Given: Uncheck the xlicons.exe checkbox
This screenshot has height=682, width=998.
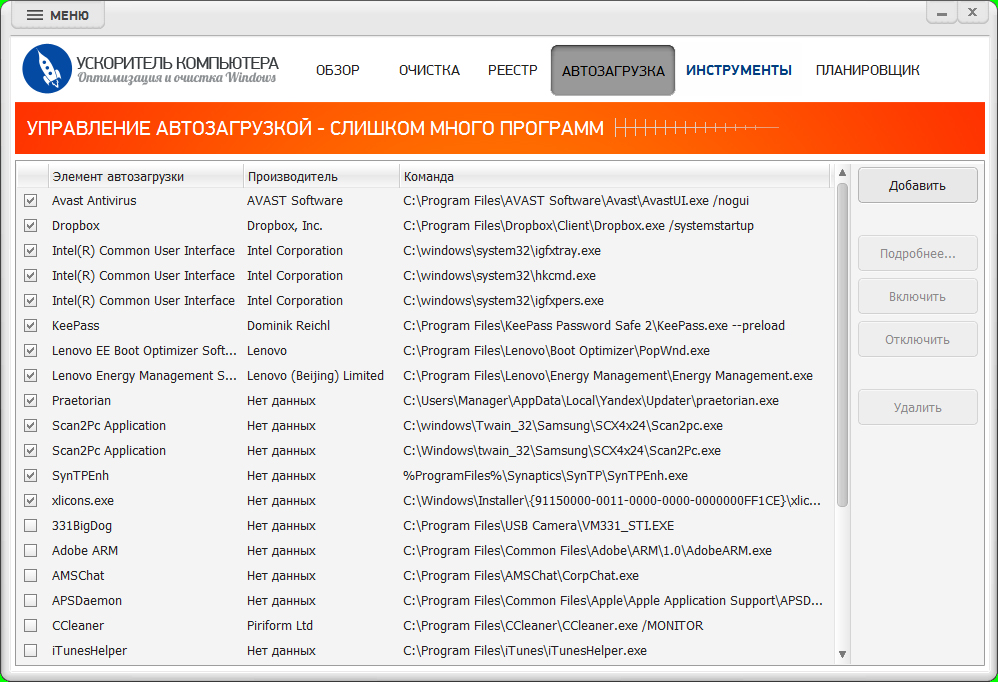Looking at the screenshot, I should (x=31, y=501).
